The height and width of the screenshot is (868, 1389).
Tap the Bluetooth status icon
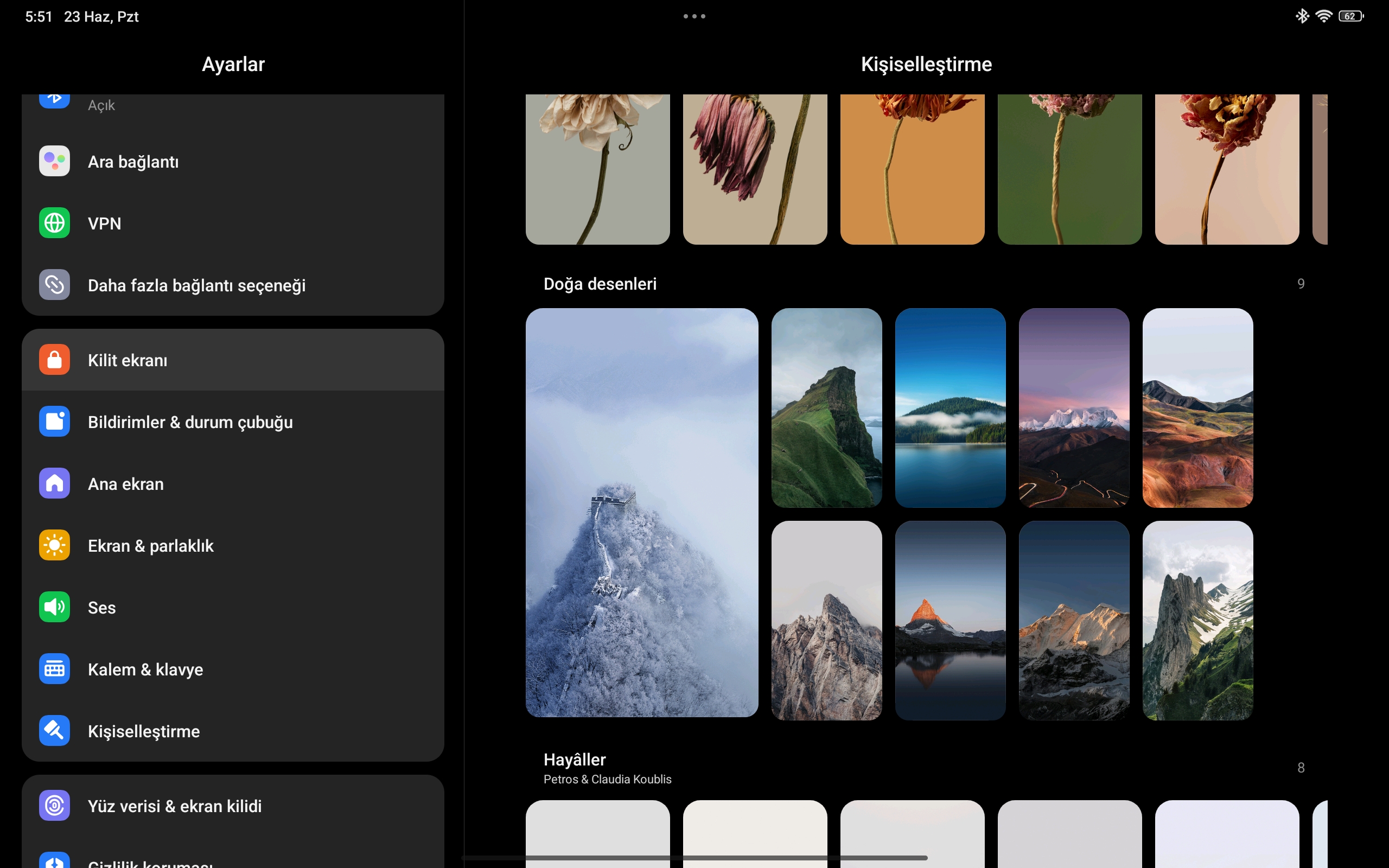[x=1302, y=16]
